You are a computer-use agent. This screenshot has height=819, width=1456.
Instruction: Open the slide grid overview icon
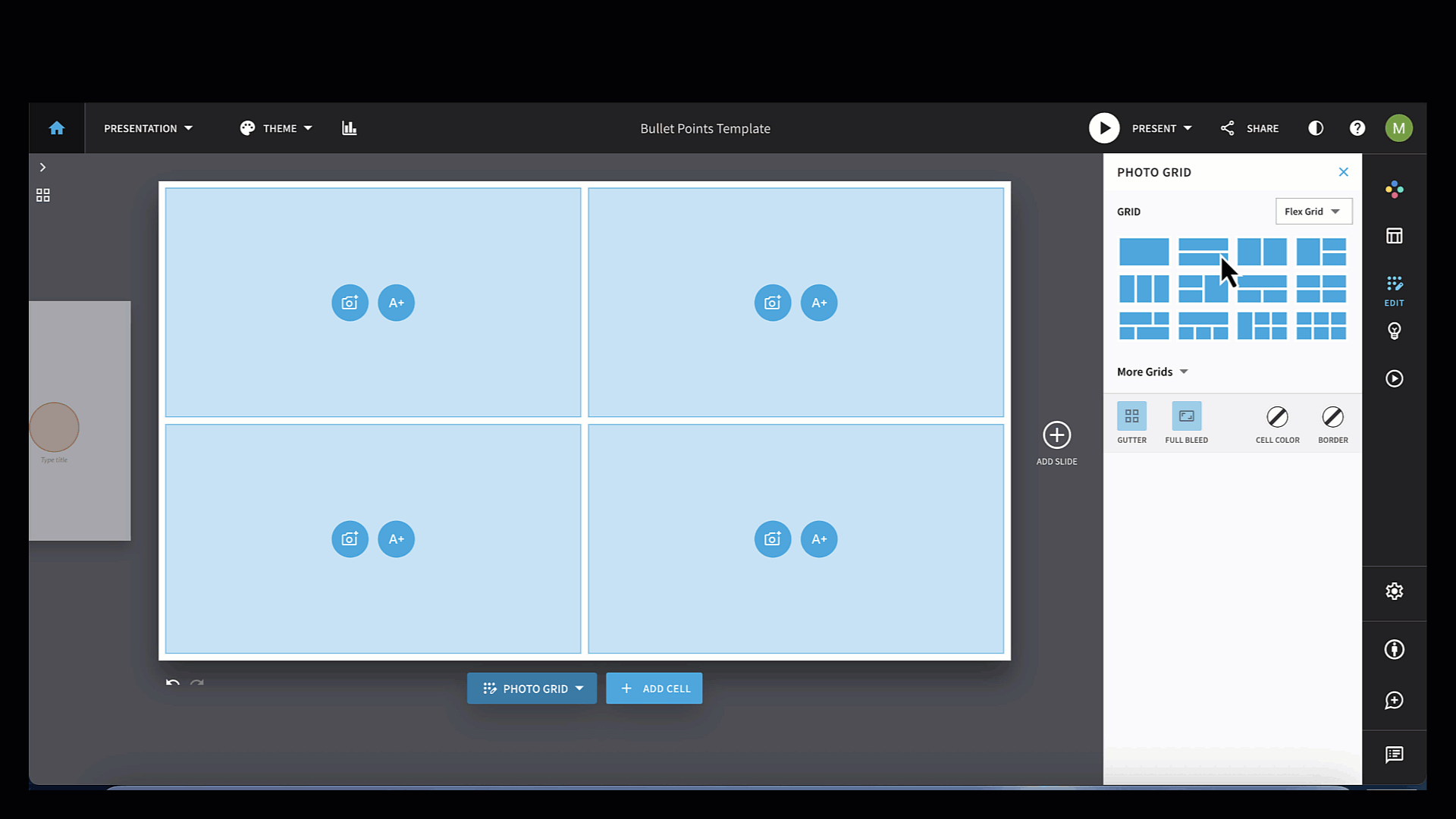coord(43,195)
